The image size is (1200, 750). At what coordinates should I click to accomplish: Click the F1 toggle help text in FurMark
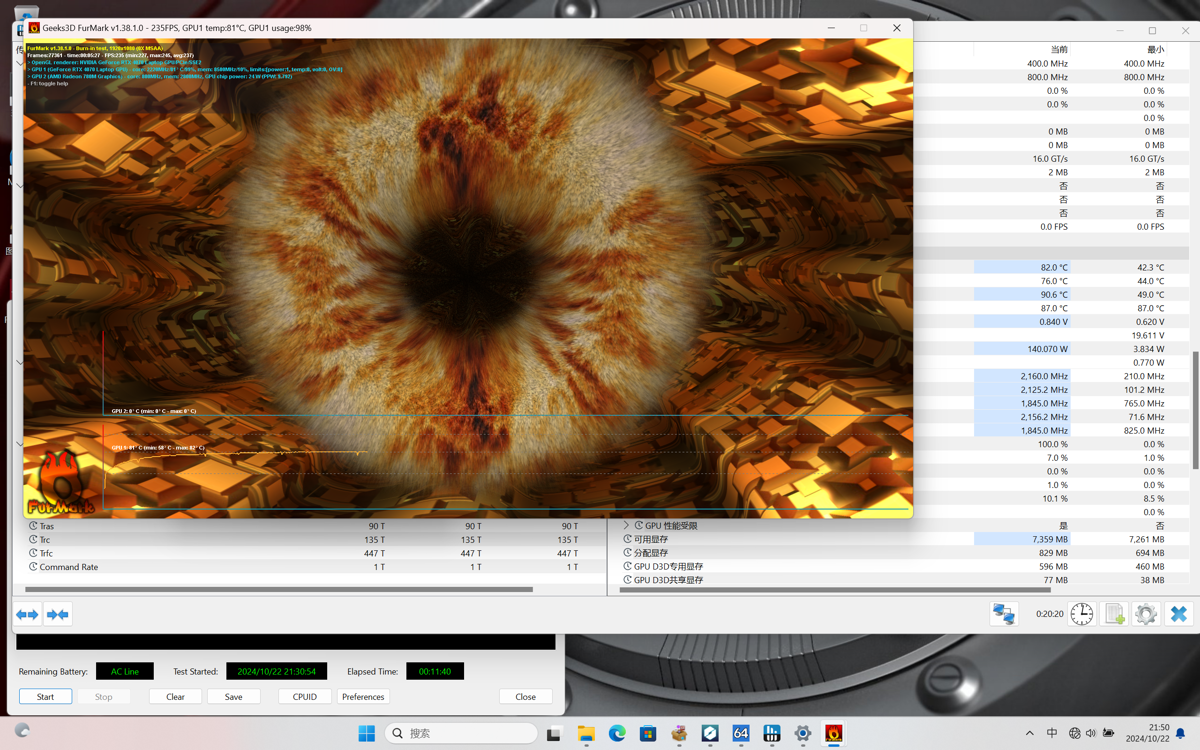click(48, 84)
